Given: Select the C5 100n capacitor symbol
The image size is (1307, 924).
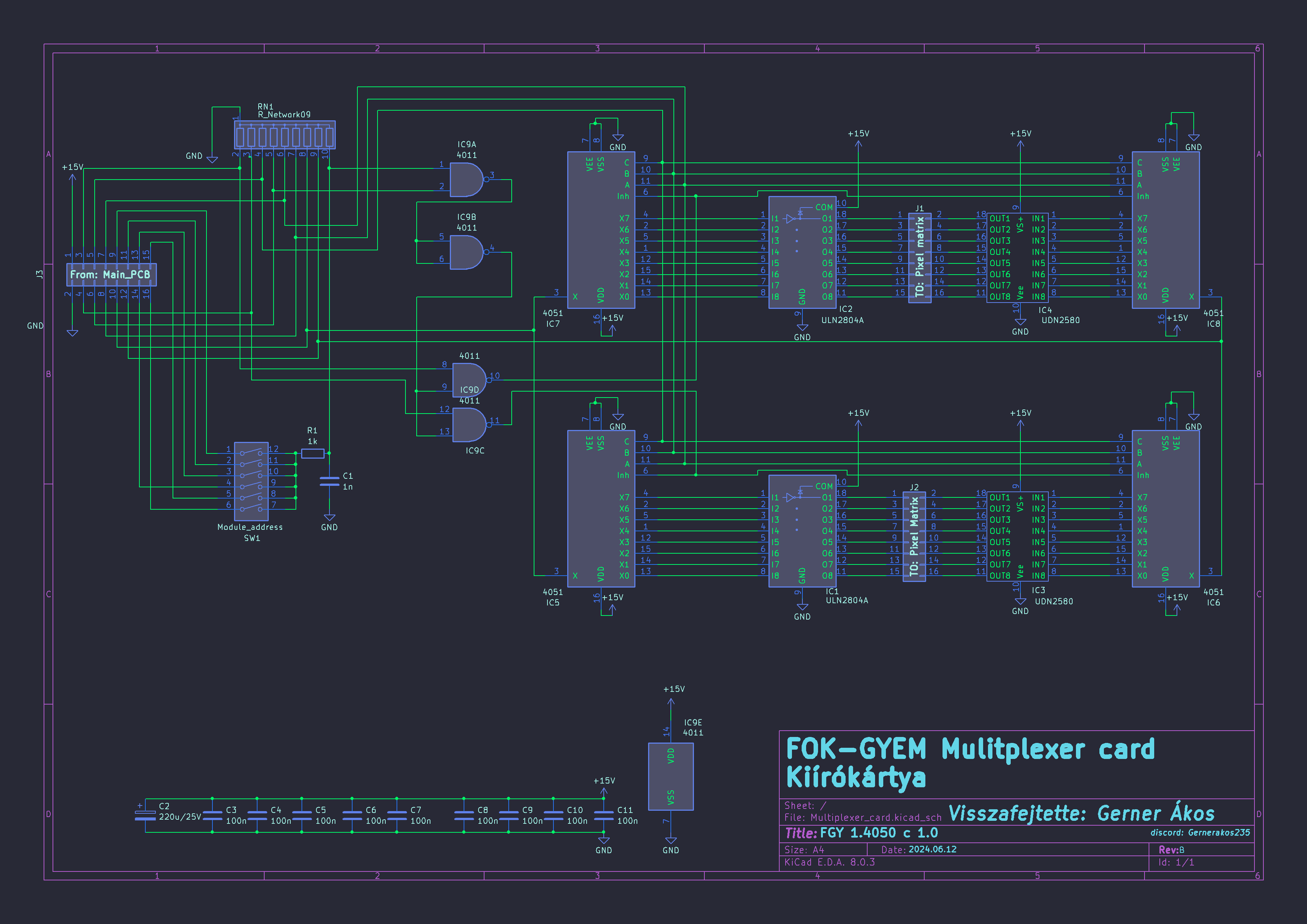Looking at the screenshot, I should (x=302, y=815).
